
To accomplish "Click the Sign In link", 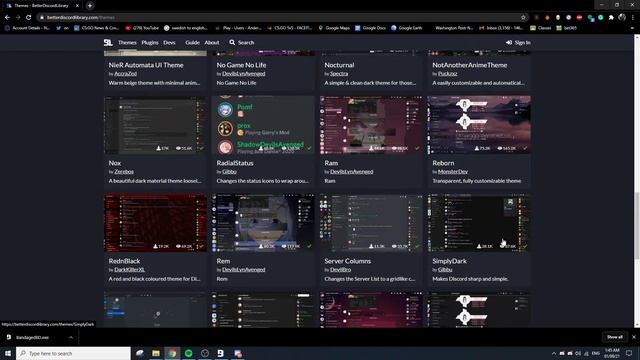I will point(518,42).
